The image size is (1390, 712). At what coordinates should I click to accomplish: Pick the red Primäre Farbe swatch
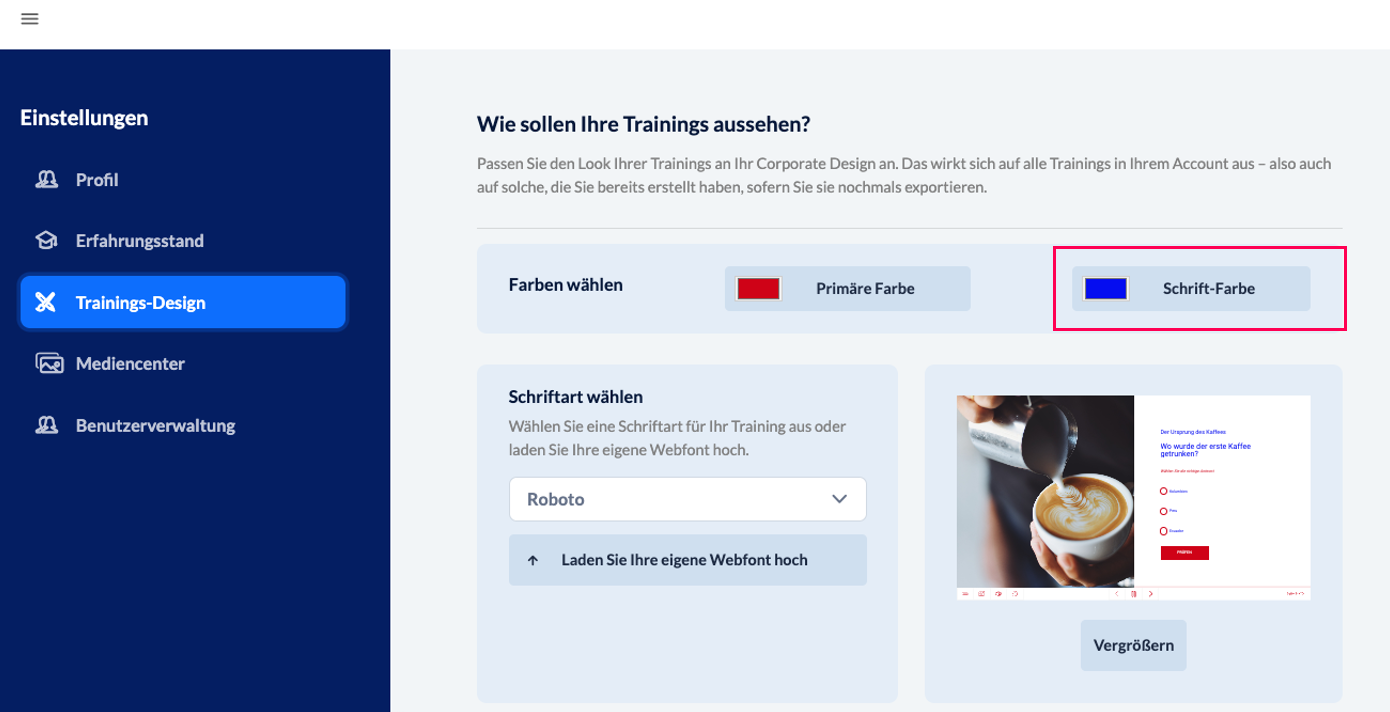tap(758, 289)
